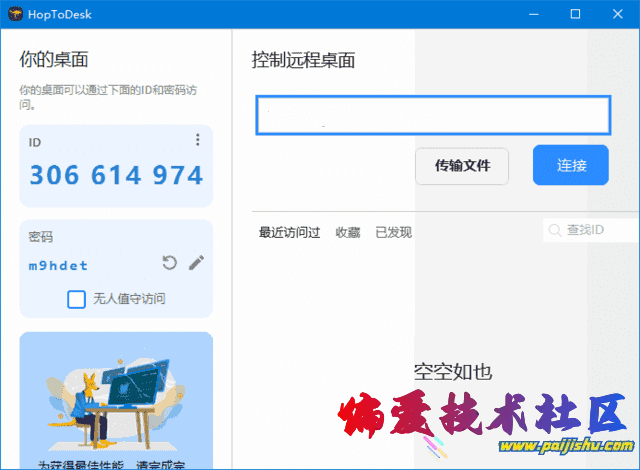Screen dimensions: 640x470
Task: Click the 传输文件 button
Action: [x=462, y=166]
